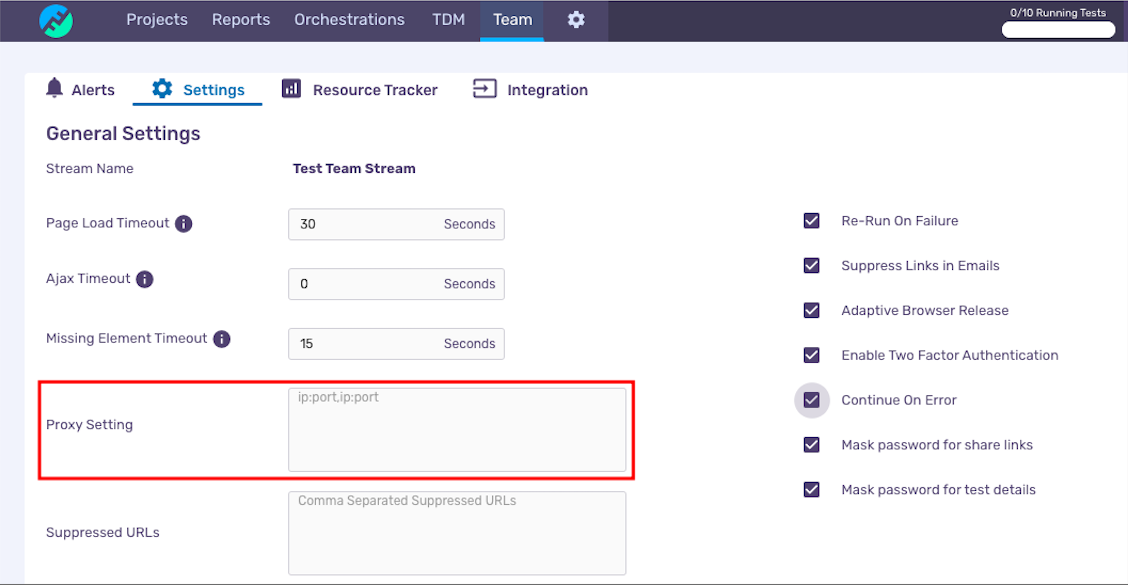Select the Team navigation item
1128x585 pixels.
512,20
